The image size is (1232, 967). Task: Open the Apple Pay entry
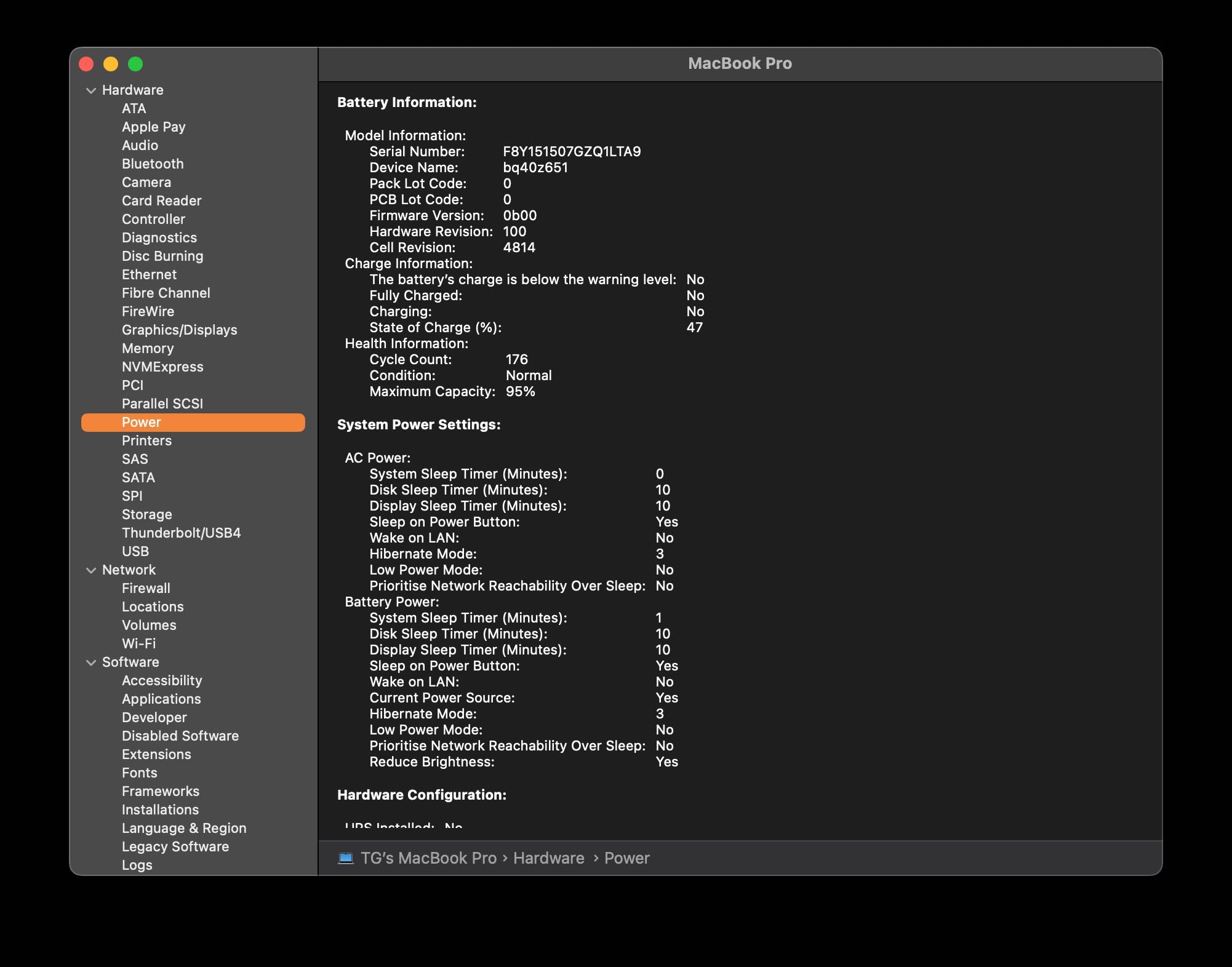tap(153, 127)
